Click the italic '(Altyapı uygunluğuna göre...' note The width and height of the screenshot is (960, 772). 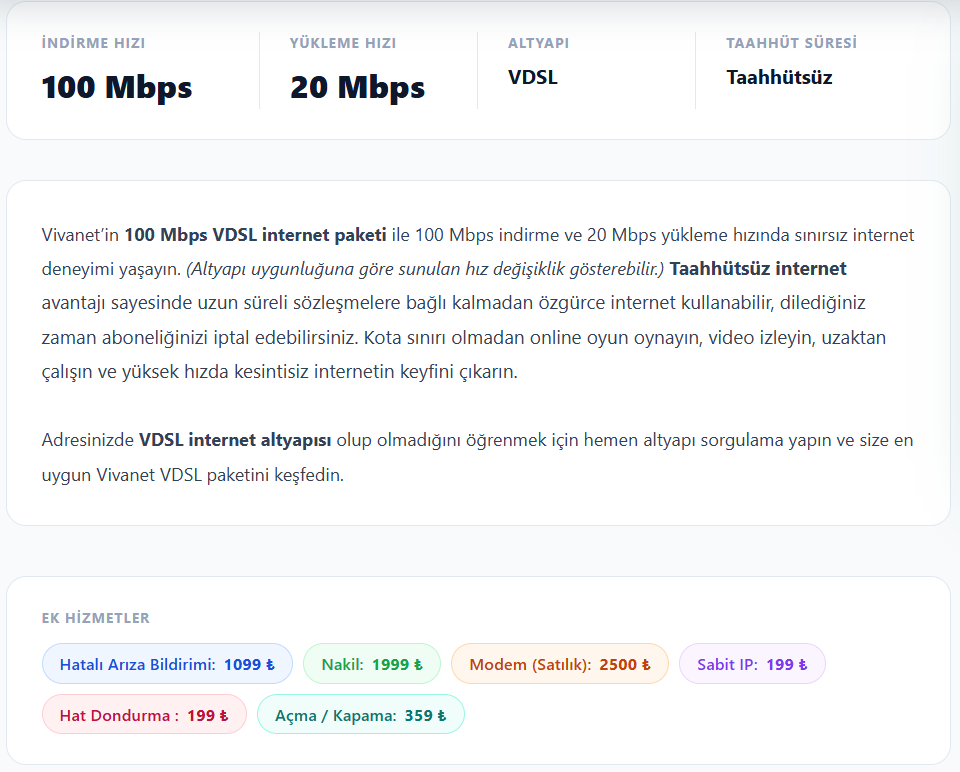point(425,269)
